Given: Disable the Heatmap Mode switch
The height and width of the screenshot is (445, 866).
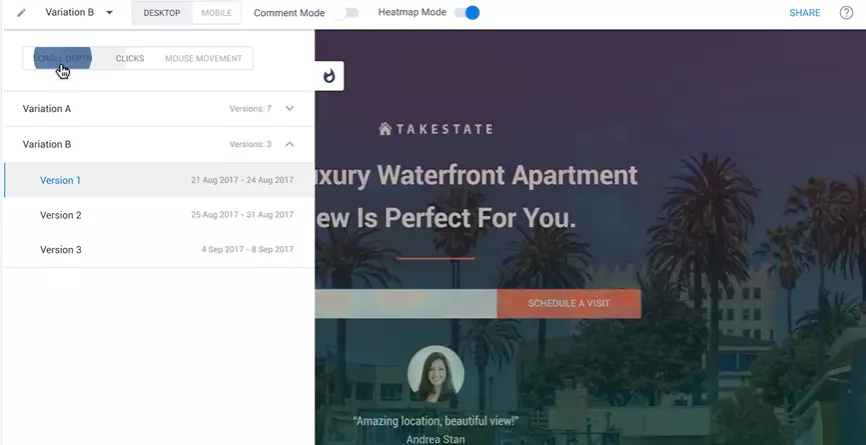Looking at the screenshot, I should (467, 13).
